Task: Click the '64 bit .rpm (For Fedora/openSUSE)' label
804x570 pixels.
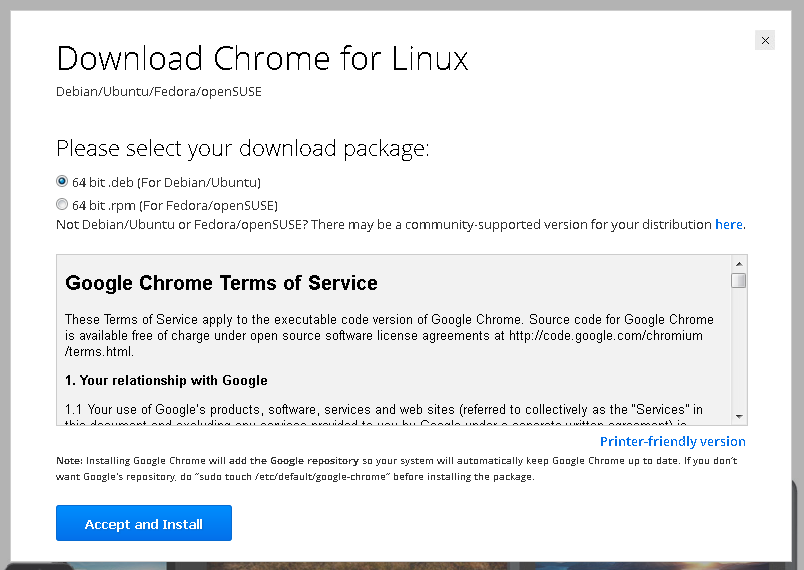Action: click(175, 206)
